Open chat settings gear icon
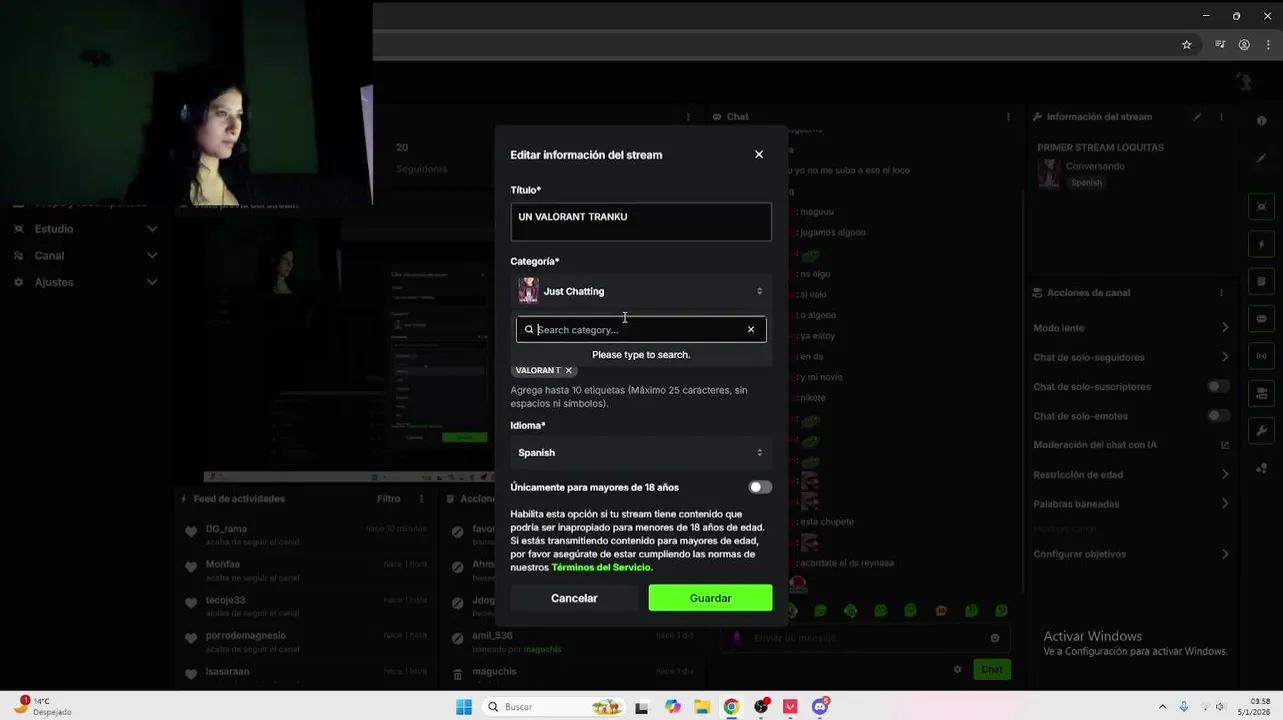The width and height of the screenshot is (1283, 720). pos(957,669)
